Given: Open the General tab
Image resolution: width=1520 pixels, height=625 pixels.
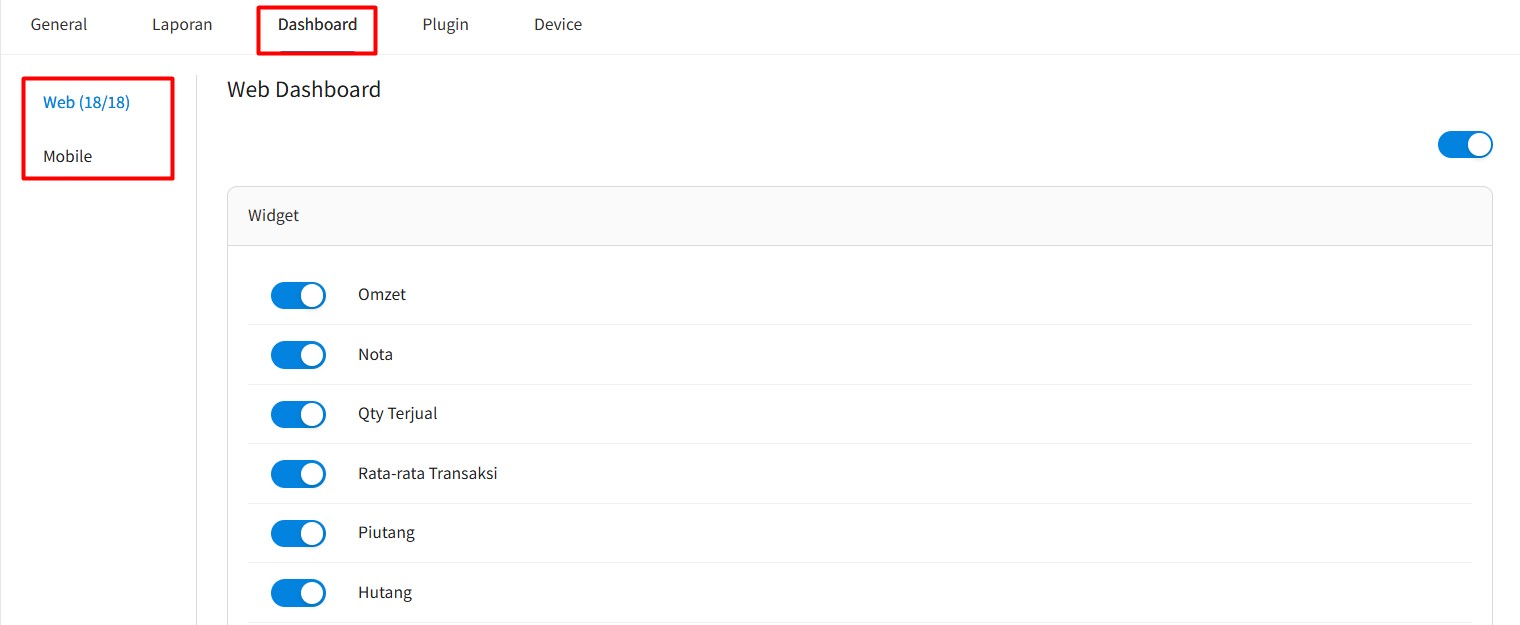Looking at the screenshot, I should pyautogui.click(x=59, y=25).
